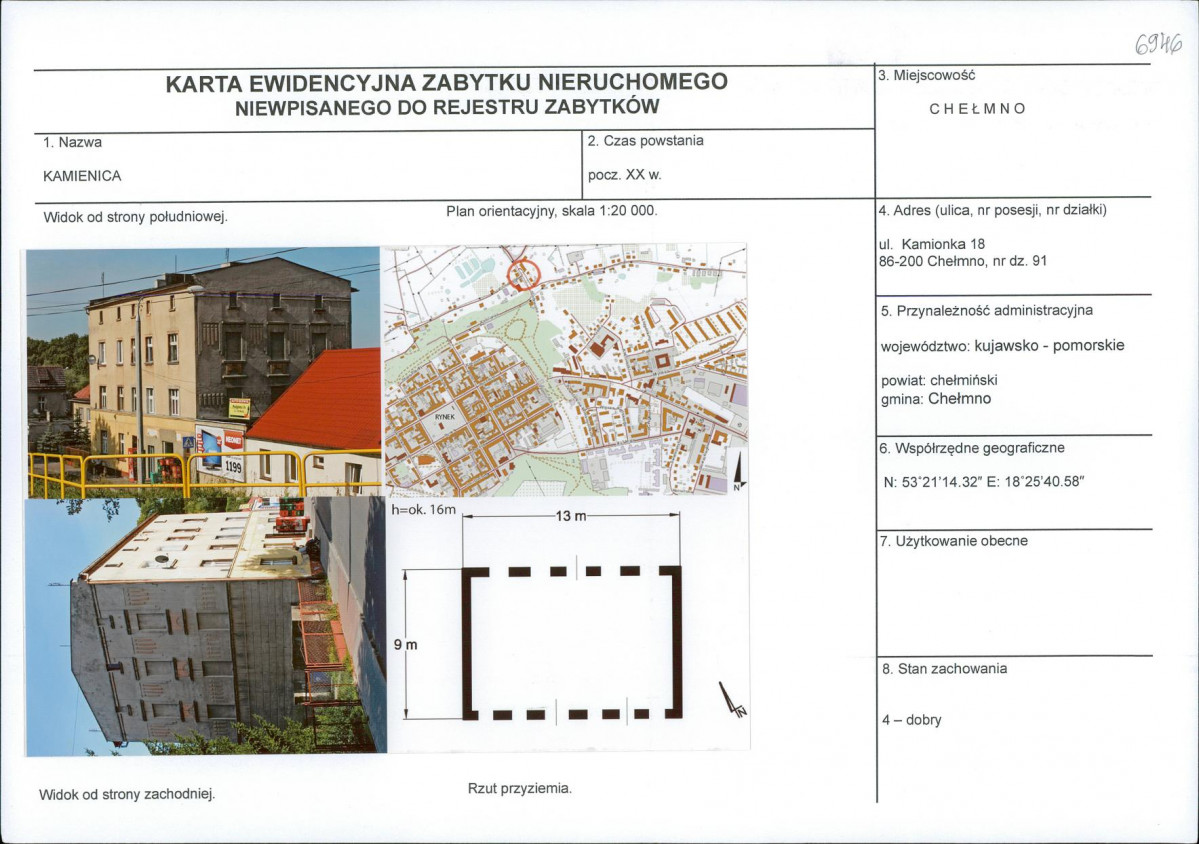Image resolution: width=1199 pixels, height=844 pixels.
Task: Open the south view photo of the tenement
Action: click(203, 372)
